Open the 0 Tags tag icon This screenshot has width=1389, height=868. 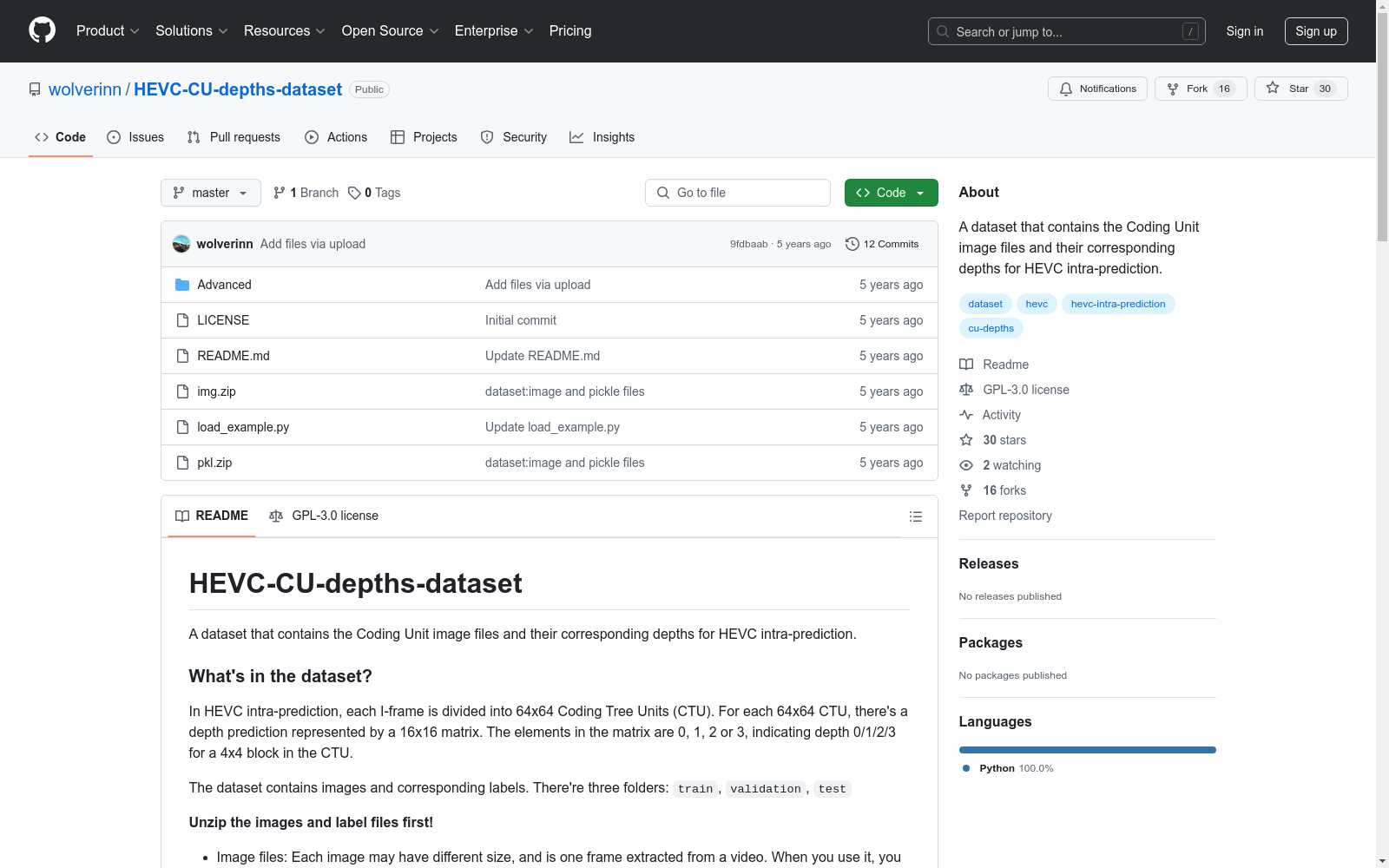click(x=354, y=193)
